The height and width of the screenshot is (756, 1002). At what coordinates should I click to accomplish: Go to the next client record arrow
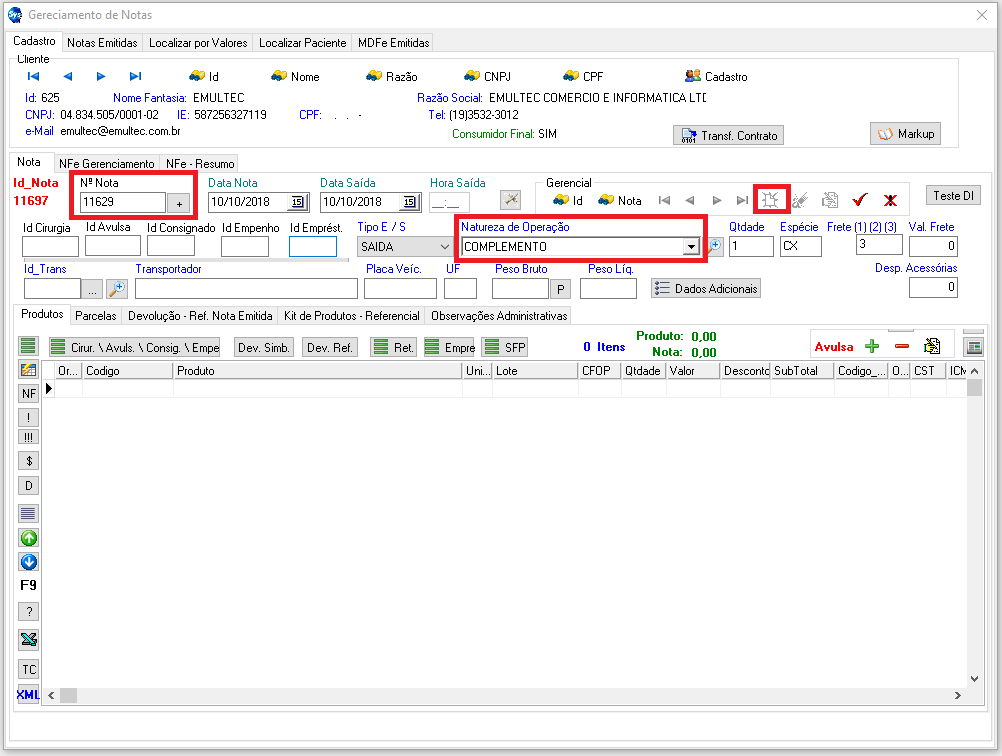[x=101, y=76]
